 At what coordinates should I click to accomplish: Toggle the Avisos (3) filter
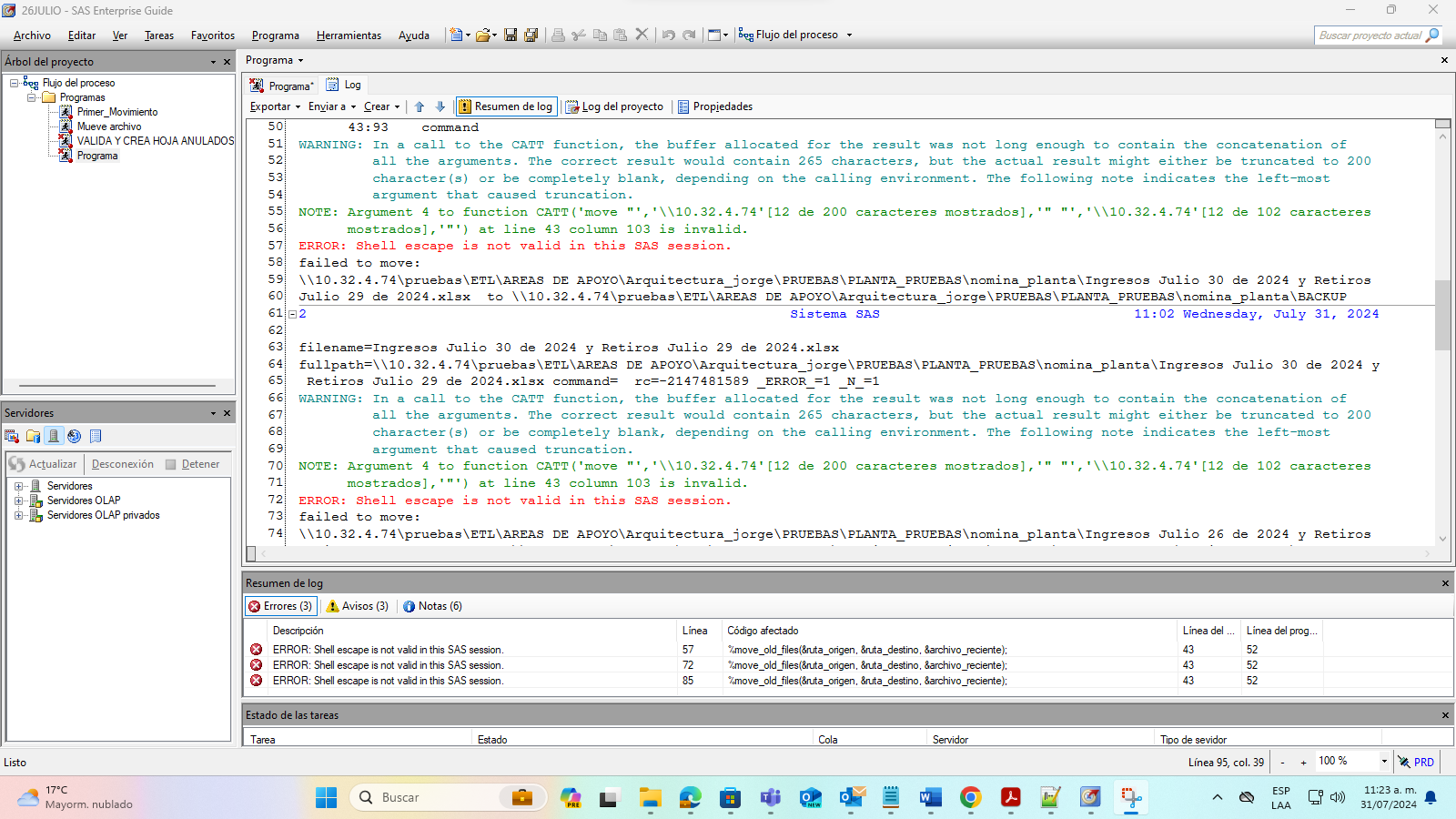tap(357, 605)
